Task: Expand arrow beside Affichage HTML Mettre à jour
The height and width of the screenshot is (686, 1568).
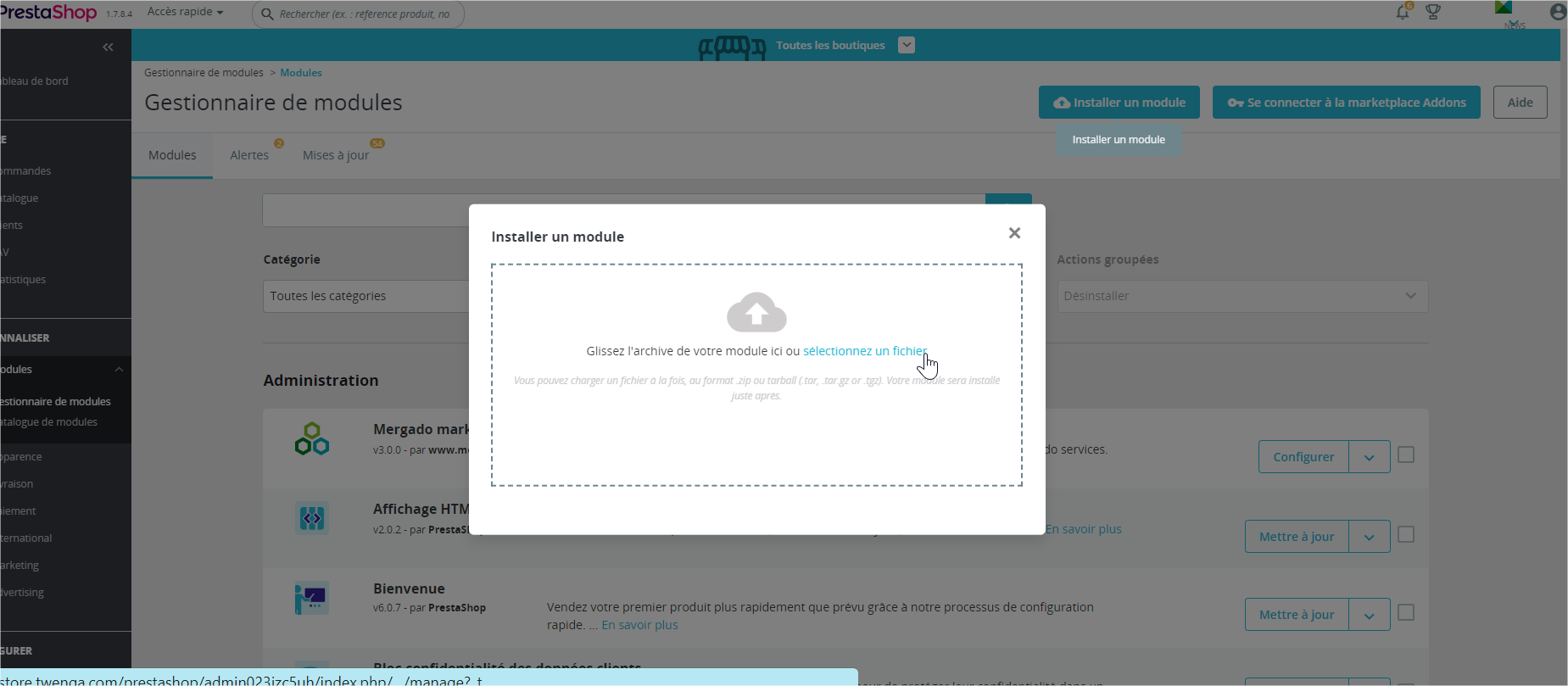Action: 1369,537
